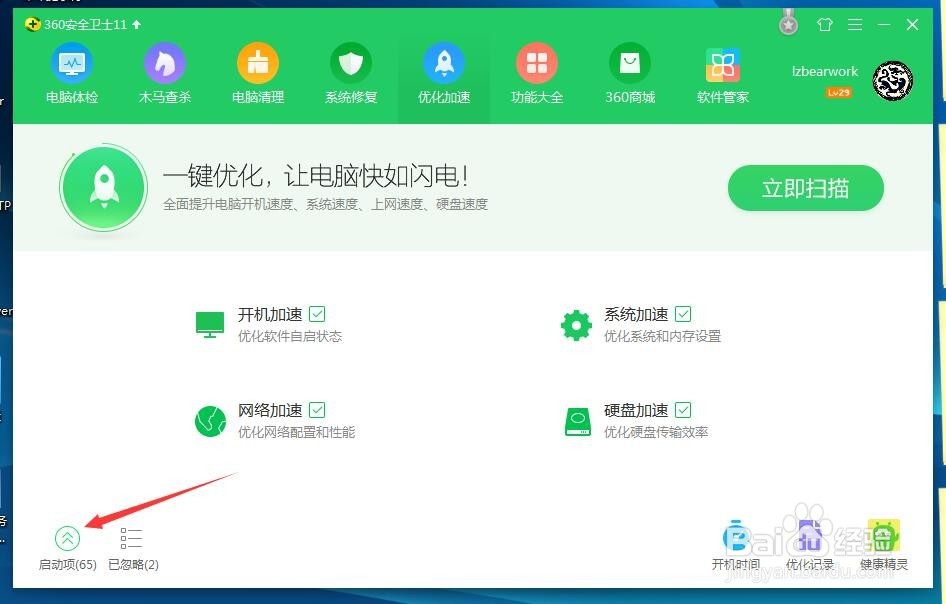
Task: Select the 优化加速 rocket tab icon
Action: pos(444,63)
